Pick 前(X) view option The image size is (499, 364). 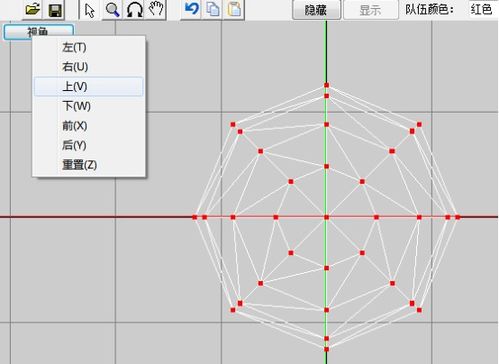(x=89, y=126)
